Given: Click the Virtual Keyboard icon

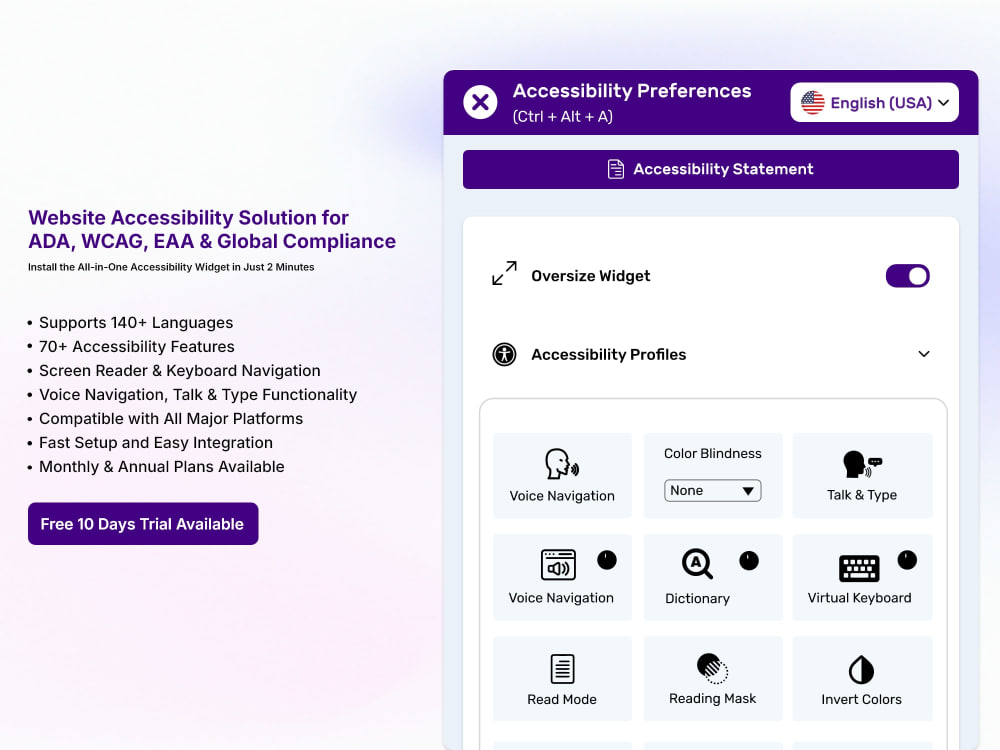Looking at the screenshot, I should coord(859,568).
